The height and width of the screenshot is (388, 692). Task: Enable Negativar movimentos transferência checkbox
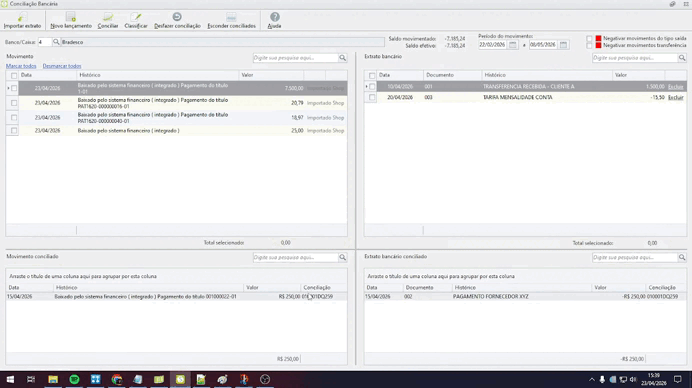pos(589,45)
